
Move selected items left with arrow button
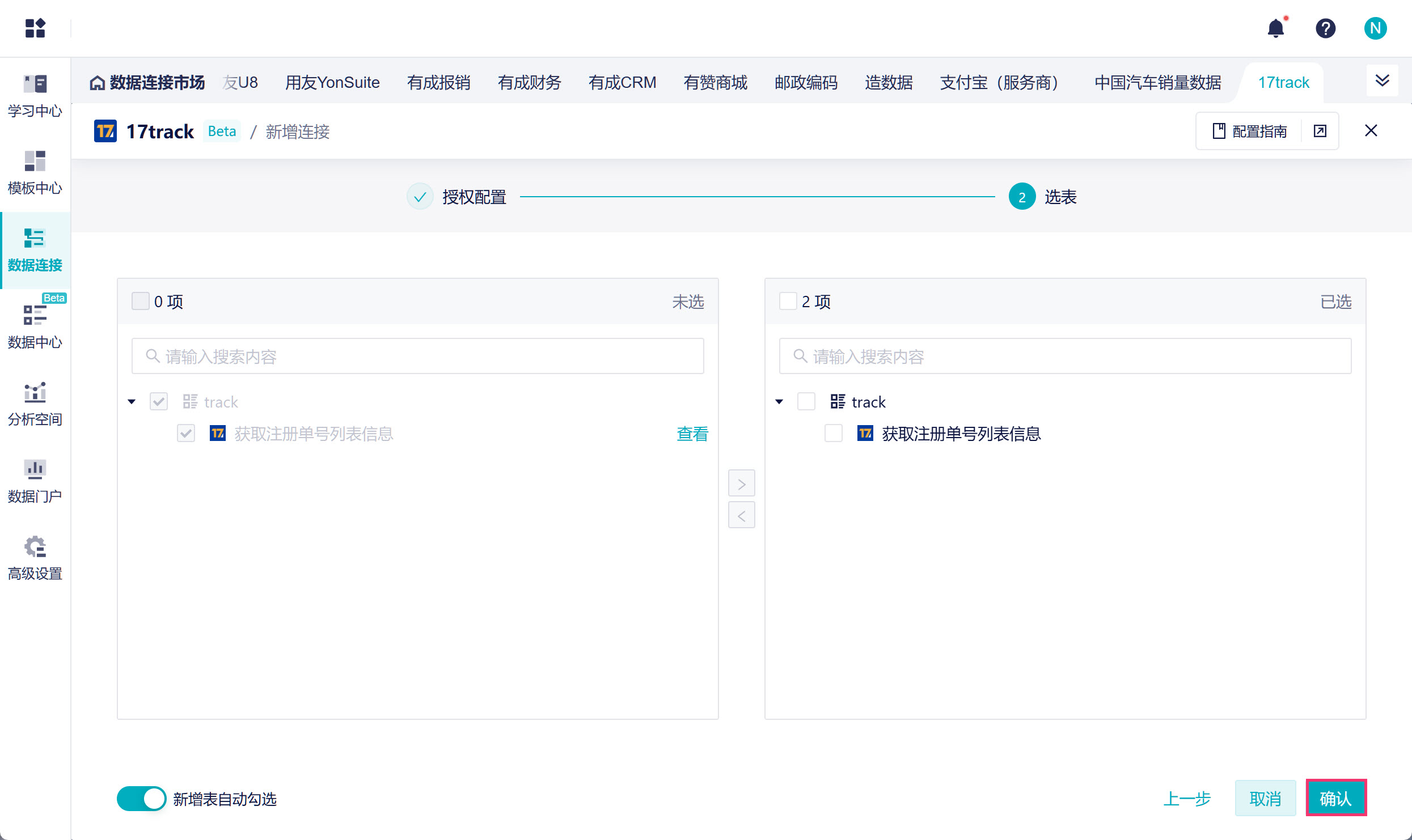click(742, 515)
